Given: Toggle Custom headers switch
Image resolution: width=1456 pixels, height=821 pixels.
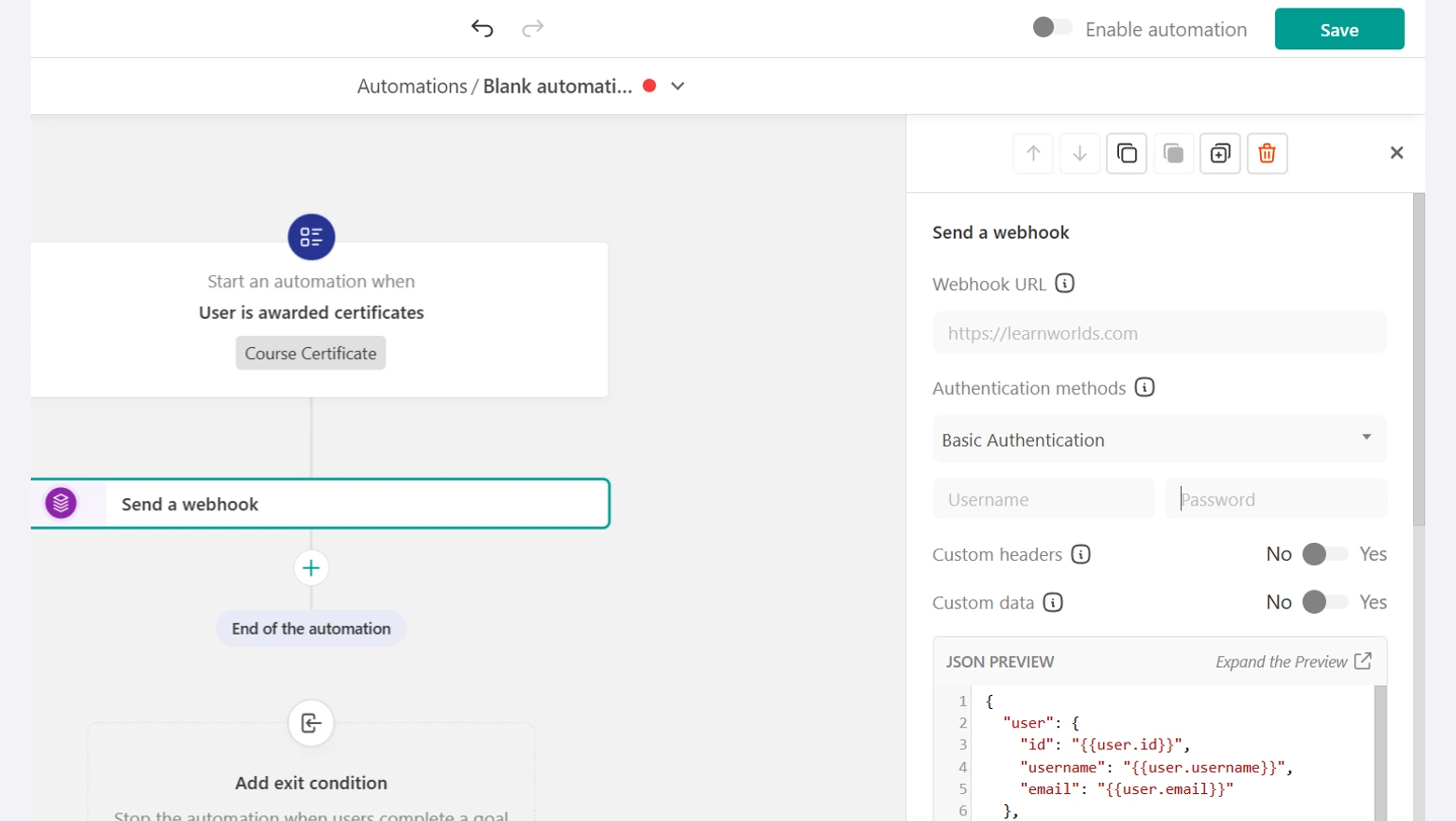Looking at the screenshot, I should pos(1324,554).
